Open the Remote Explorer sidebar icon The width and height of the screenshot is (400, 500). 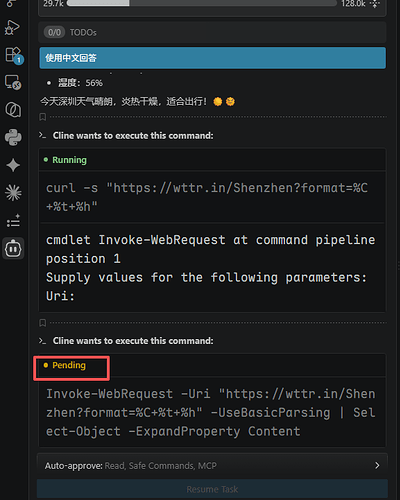(x=13, y=82)
